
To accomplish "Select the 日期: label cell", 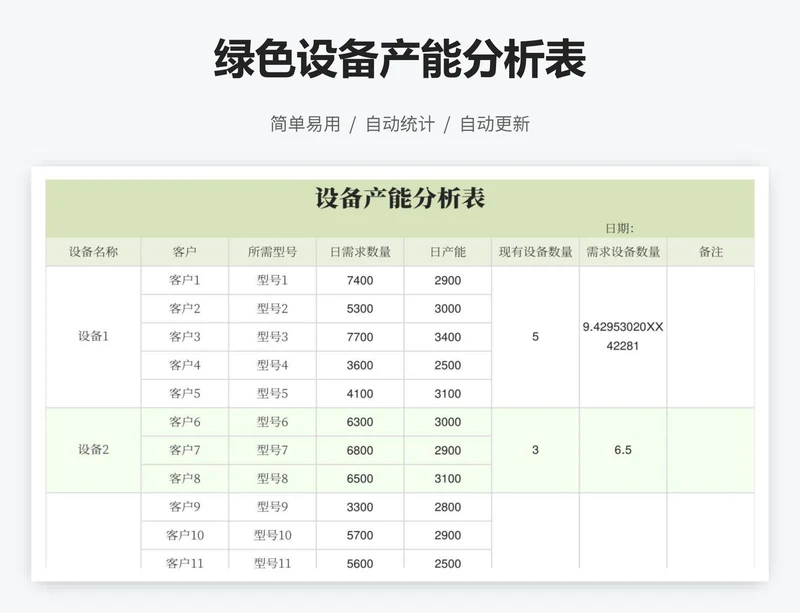I will click(619, 228).
